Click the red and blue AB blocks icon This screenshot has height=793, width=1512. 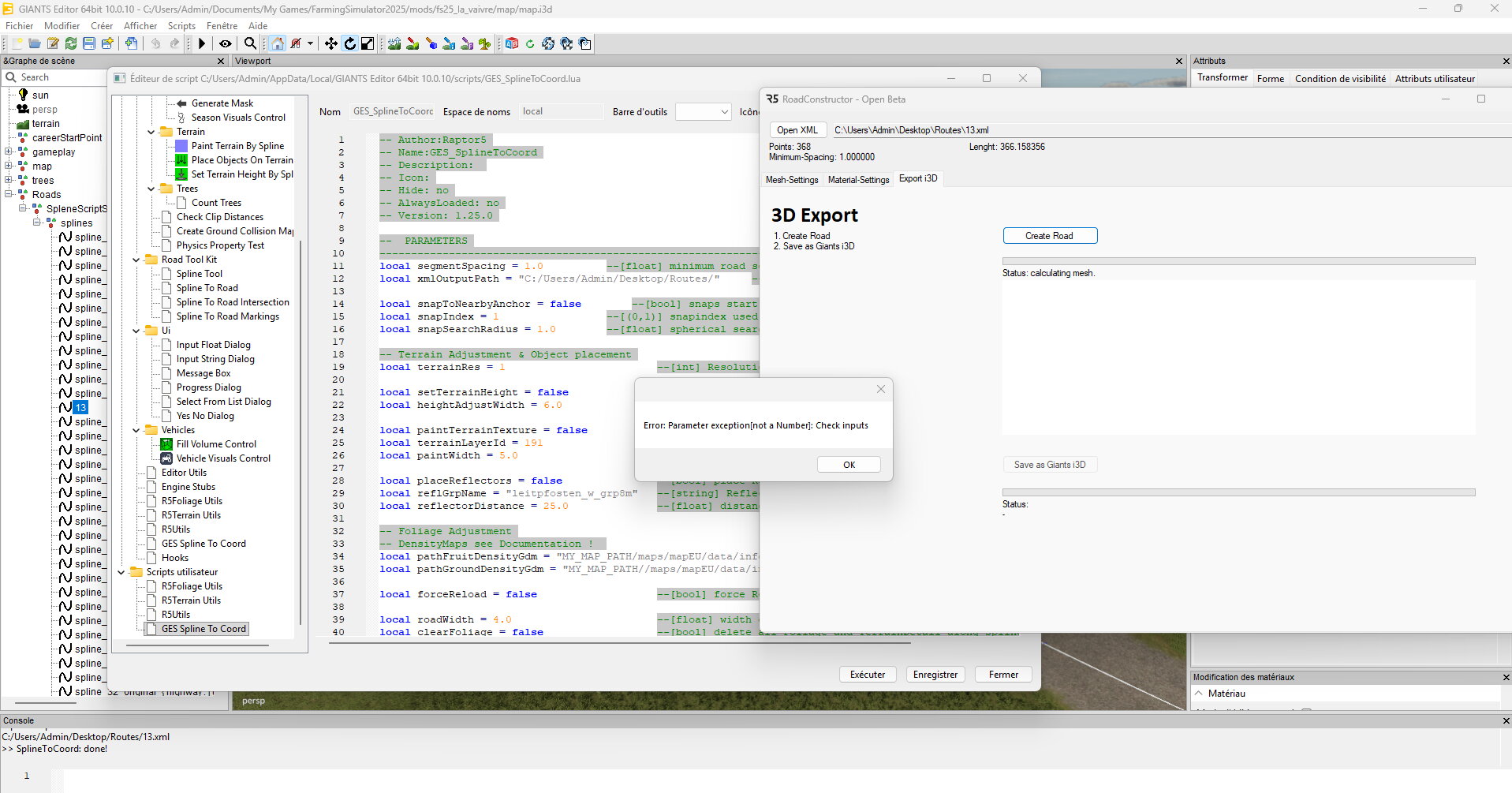(512, 43)
